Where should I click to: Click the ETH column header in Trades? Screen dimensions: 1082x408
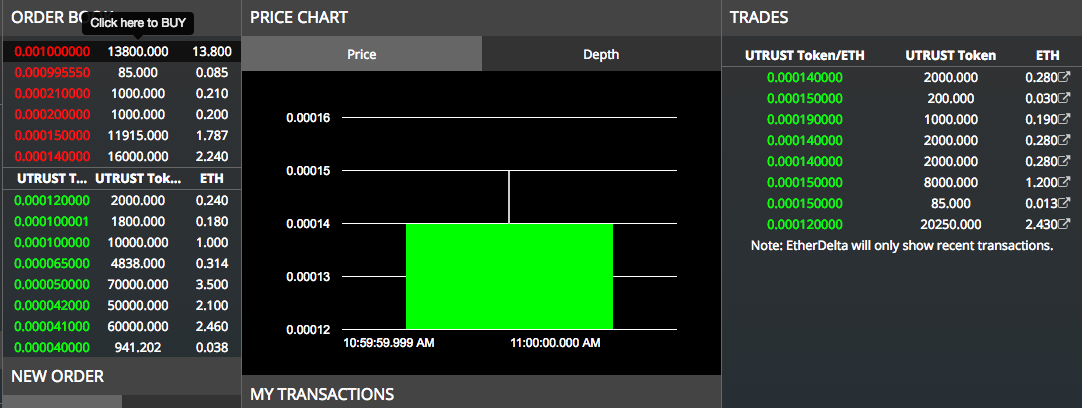(x=1047, y=55)
